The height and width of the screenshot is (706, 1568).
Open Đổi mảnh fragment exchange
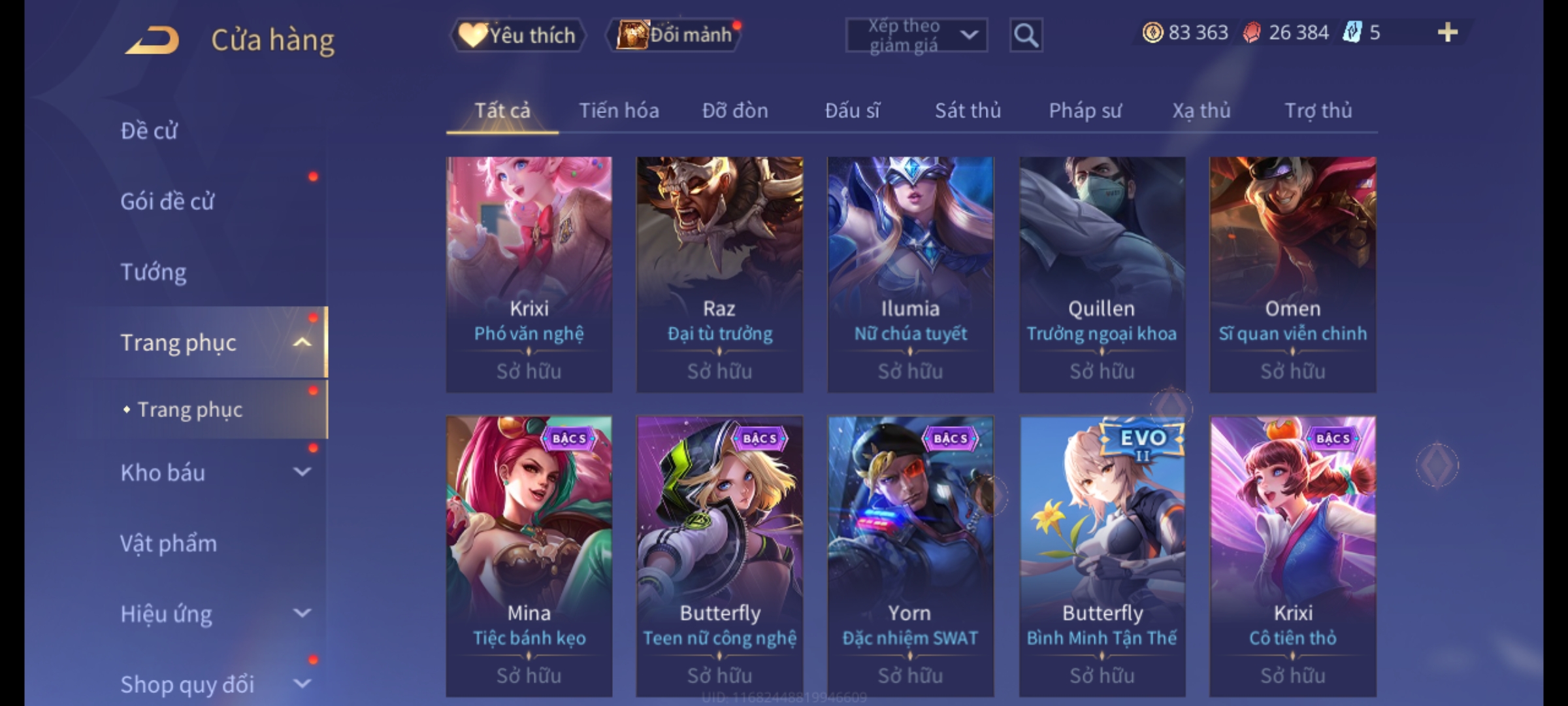[675, 35]
